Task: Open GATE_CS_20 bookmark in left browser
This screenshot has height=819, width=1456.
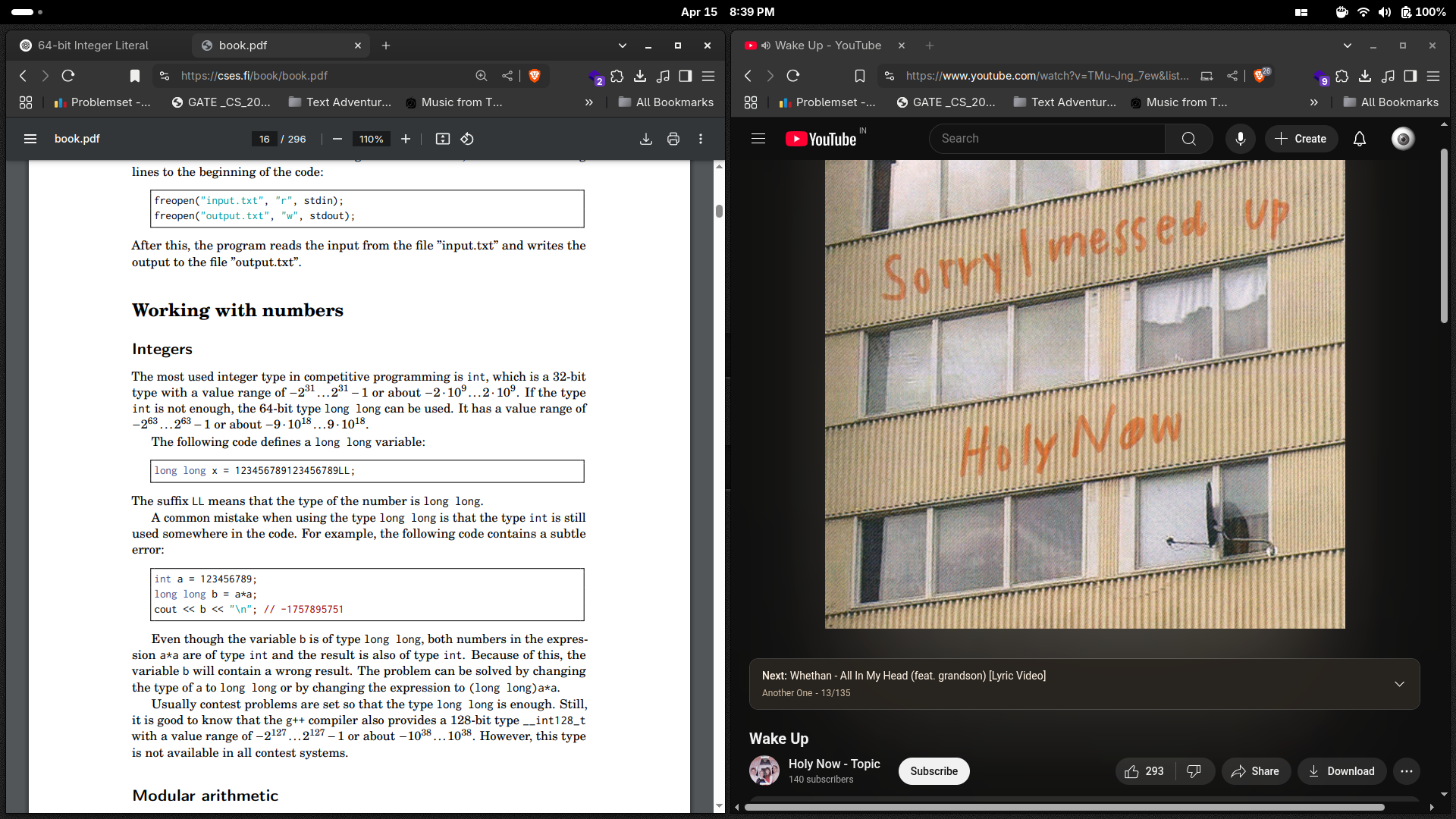Action: coord(220,102)
